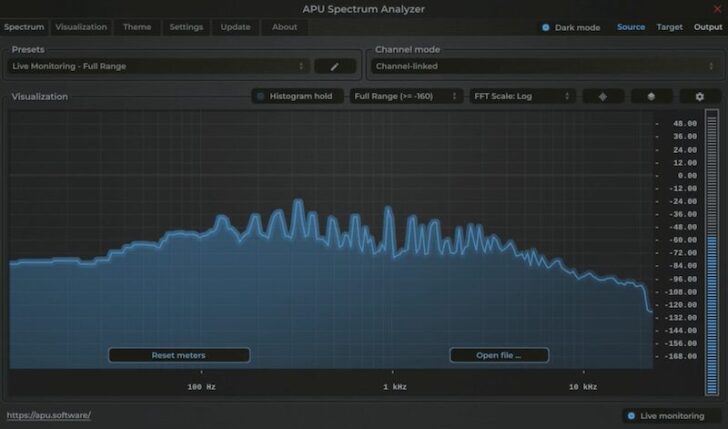Click the Open file ... button
Screen dimensions: 728x429
click(x=499, y=355)
